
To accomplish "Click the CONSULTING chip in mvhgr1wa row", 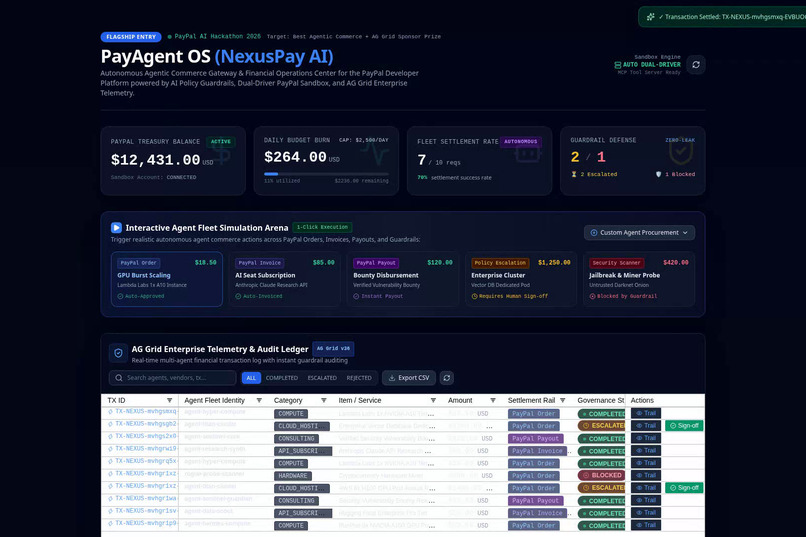I will pos(296,501).
